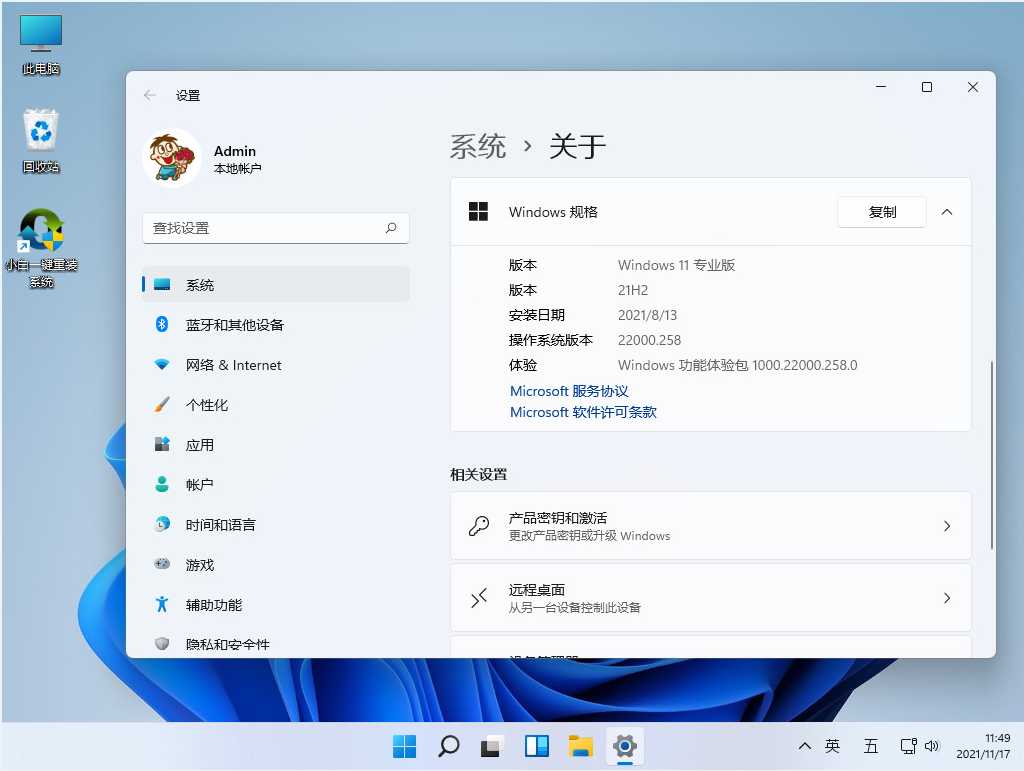Select the Gaming settings icon
This screenshot has width=1024, height=771.
(162, 564)
